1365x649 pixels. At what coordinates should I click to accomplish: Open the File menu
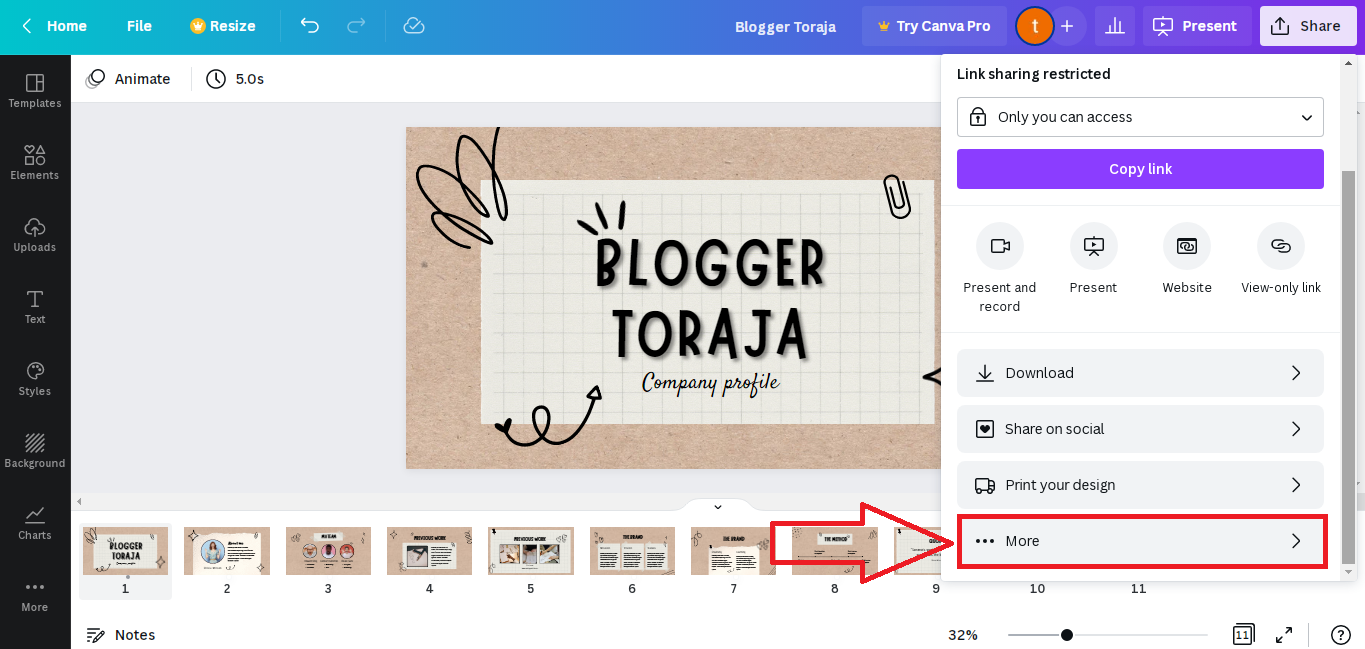[139, 26]
